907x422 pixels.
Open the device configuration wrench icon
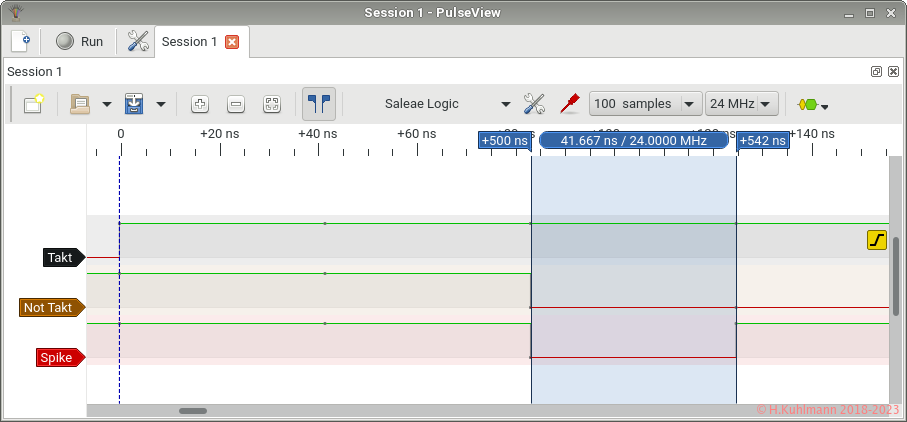coord(535,104)
